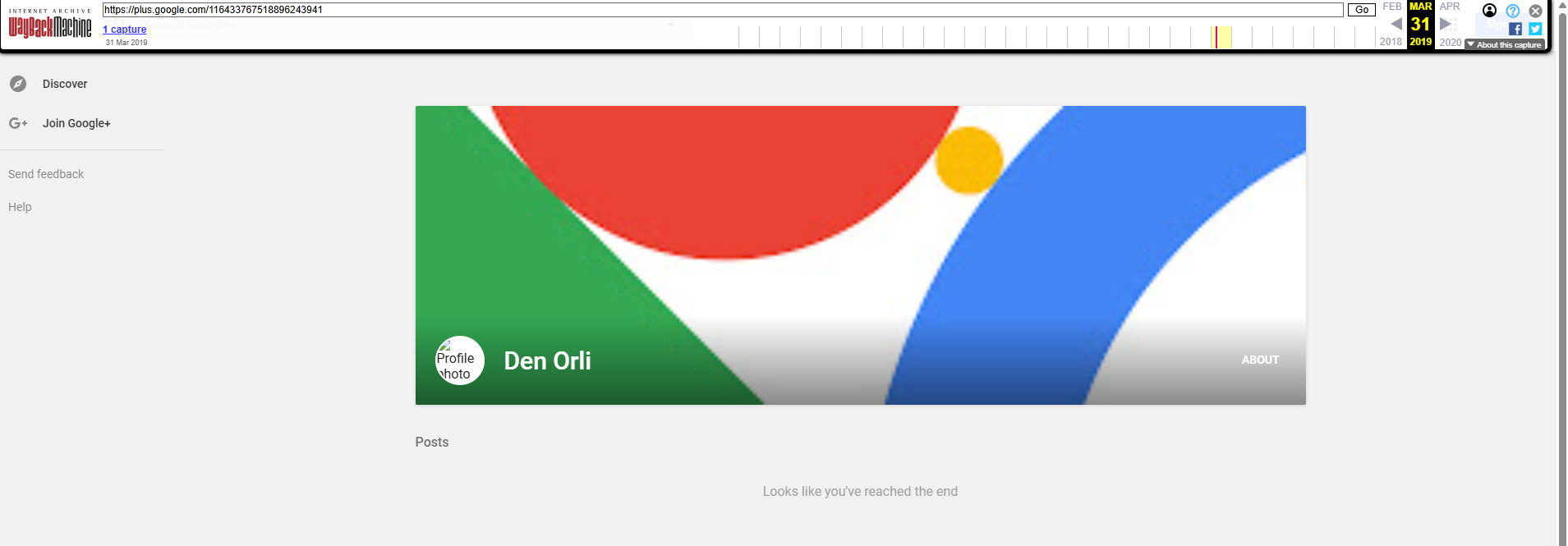Select Join Google+ in the sidebar
This screenshot has height=546, width=1568.
tap(76, 123)
